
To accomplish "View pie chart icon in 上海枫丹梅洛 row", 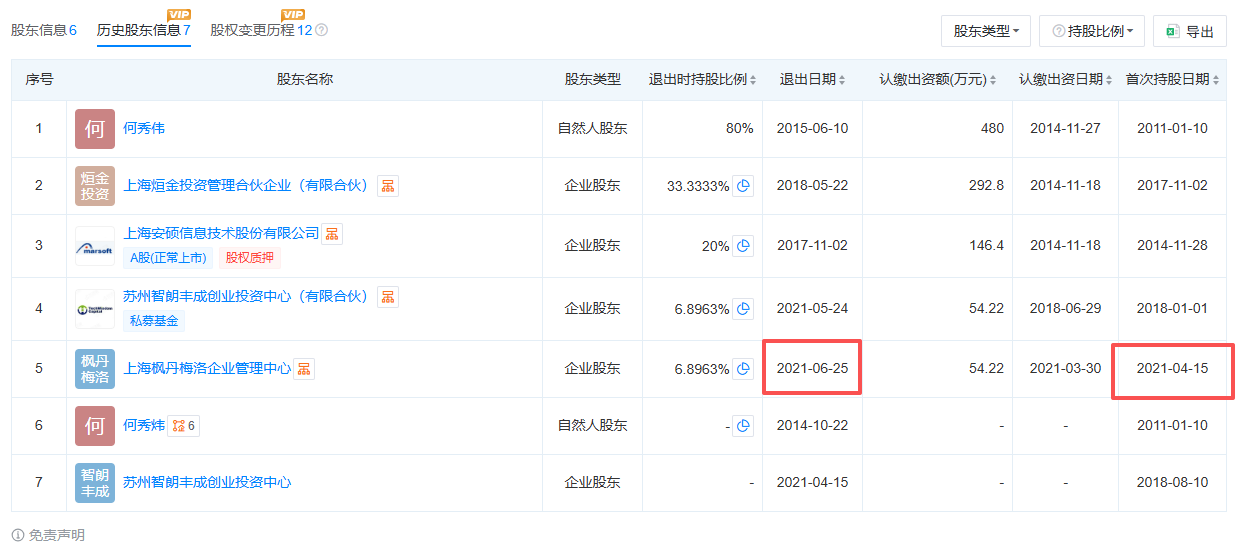I will 743,369.
